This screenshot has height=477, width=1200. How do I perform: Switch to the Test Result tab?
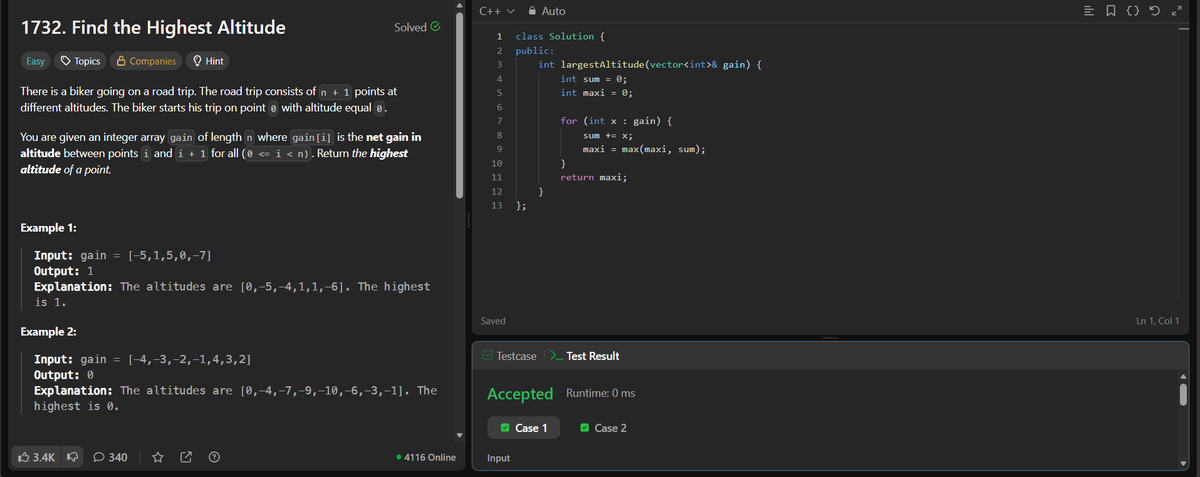pyautogui.click(x=585, y=356)
